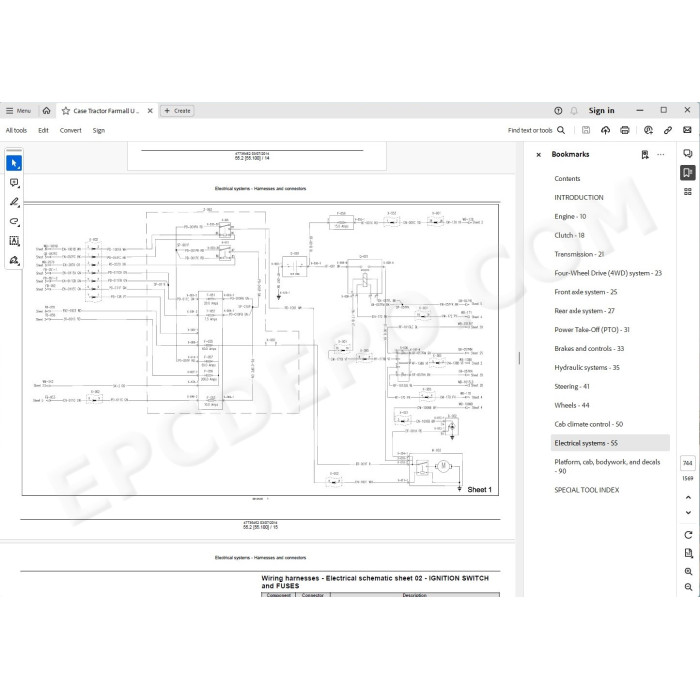700x700 pixels.
Task: Click Find text or tools search
Action: (536, 130)
